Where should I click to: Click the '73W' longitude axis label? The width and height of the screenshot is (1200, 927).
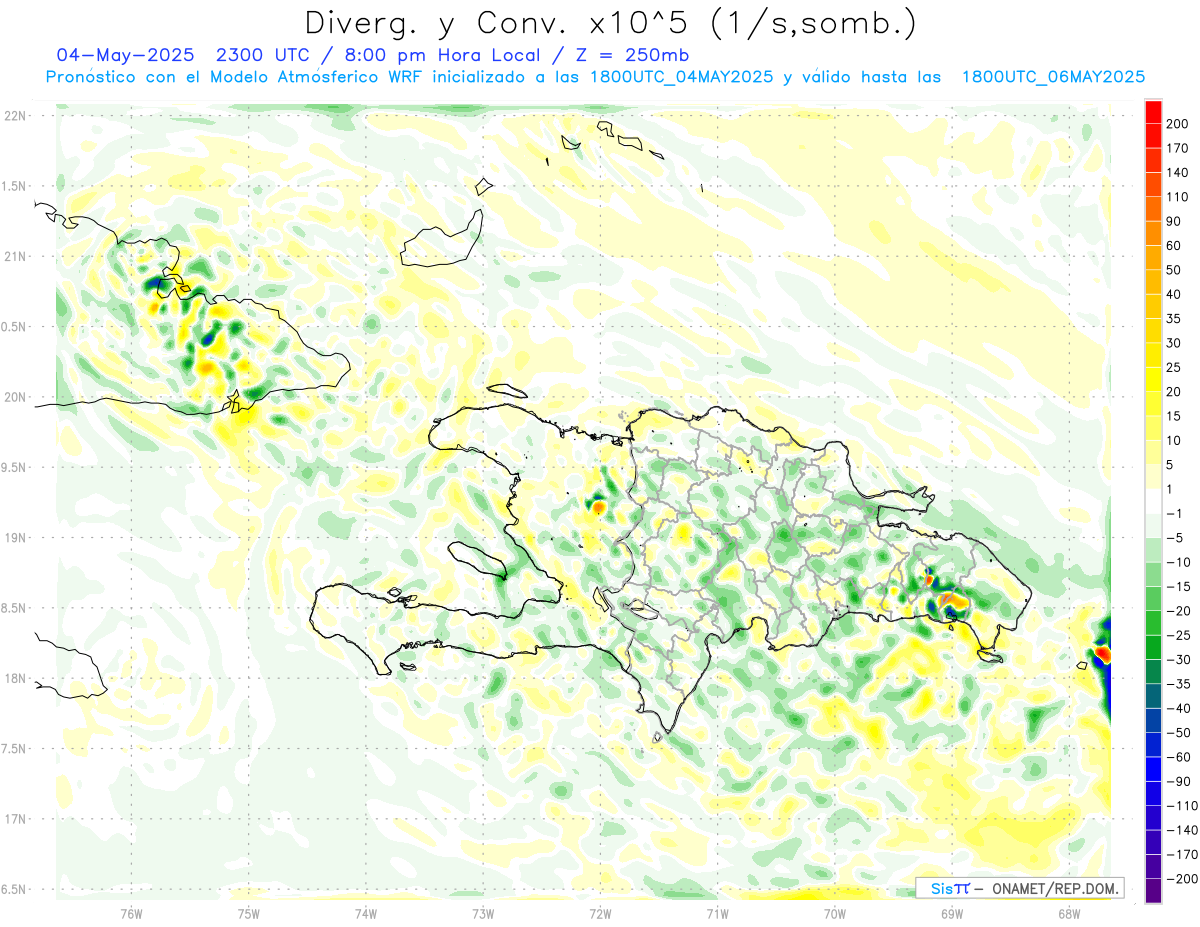[x=483, y=914]
